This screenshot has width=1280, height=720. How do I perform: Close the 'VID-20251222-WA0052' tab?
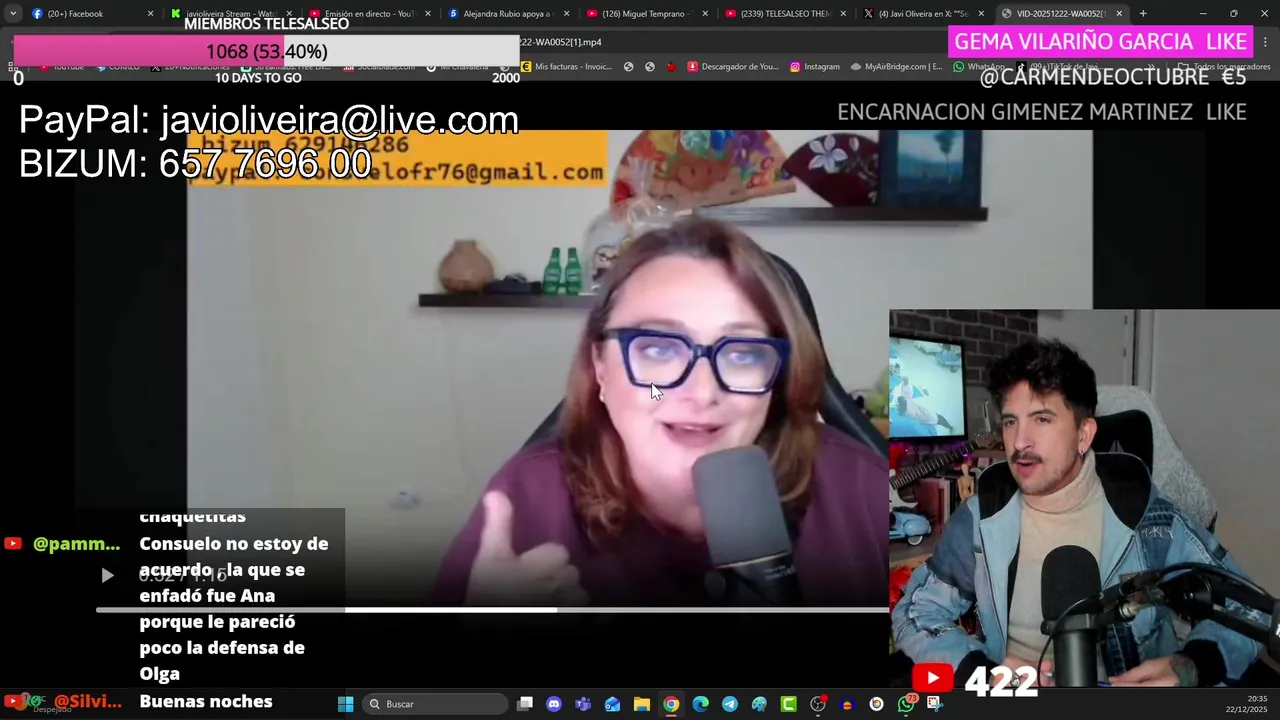click(1119, 14)
